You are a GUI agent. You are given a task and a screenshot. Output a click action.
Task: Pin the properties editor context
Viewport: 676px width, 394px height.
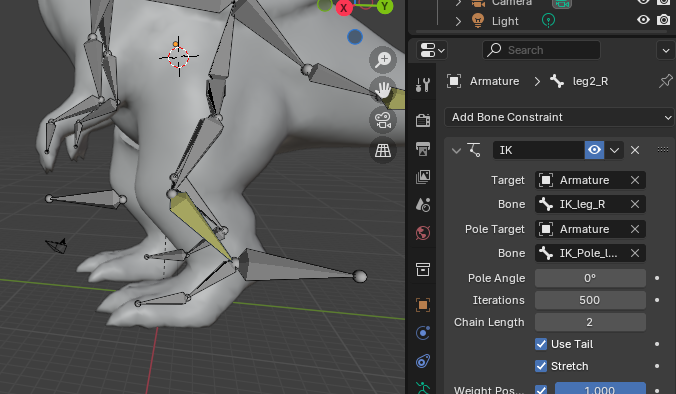click(666, 81)
